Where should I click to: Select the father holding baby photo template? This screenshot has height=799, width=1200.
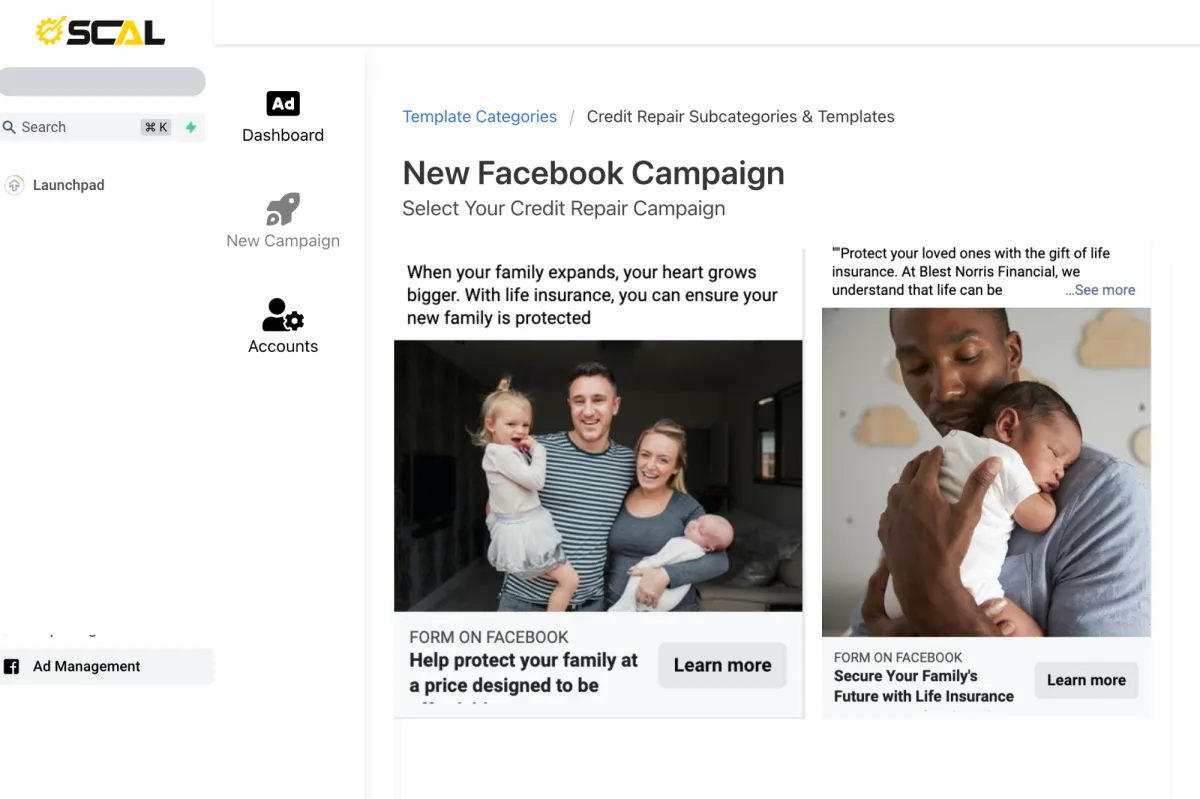[986, 472]
